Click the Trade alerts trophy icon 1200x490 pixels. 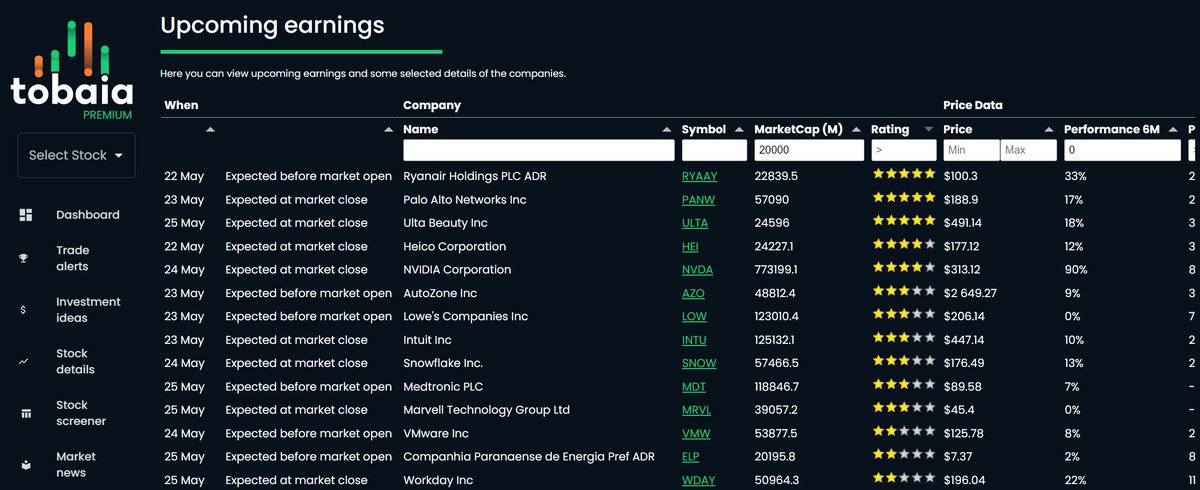(x=24, y=259)
